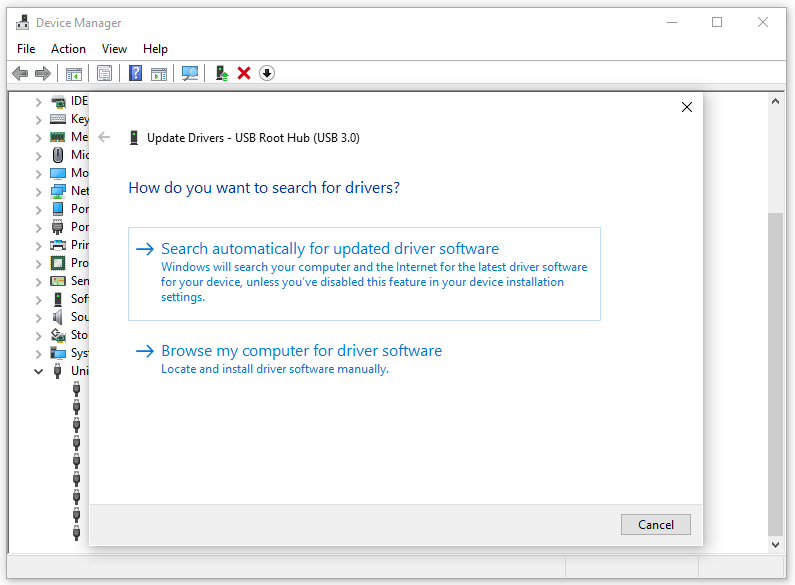Viewport: 795px width, 585px height.
Task: Choose Search automatically for updated driver software
Action: click(x=329, y=249)
